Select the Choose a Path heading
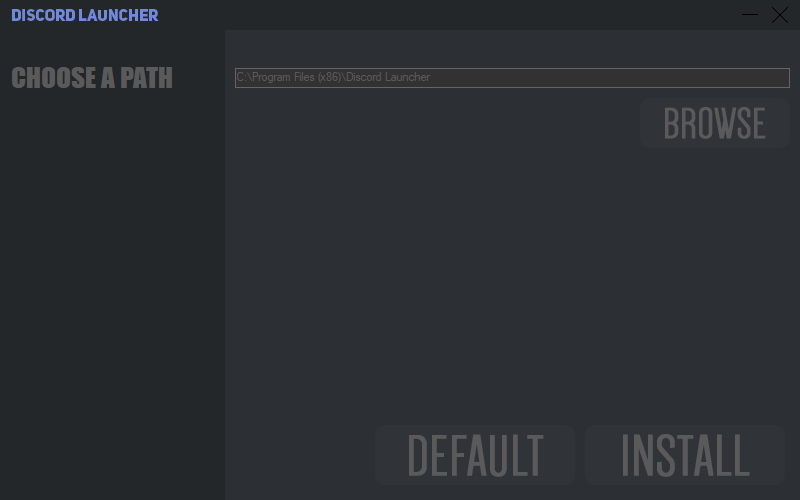The image size is (800, 500). coord(92,78)
